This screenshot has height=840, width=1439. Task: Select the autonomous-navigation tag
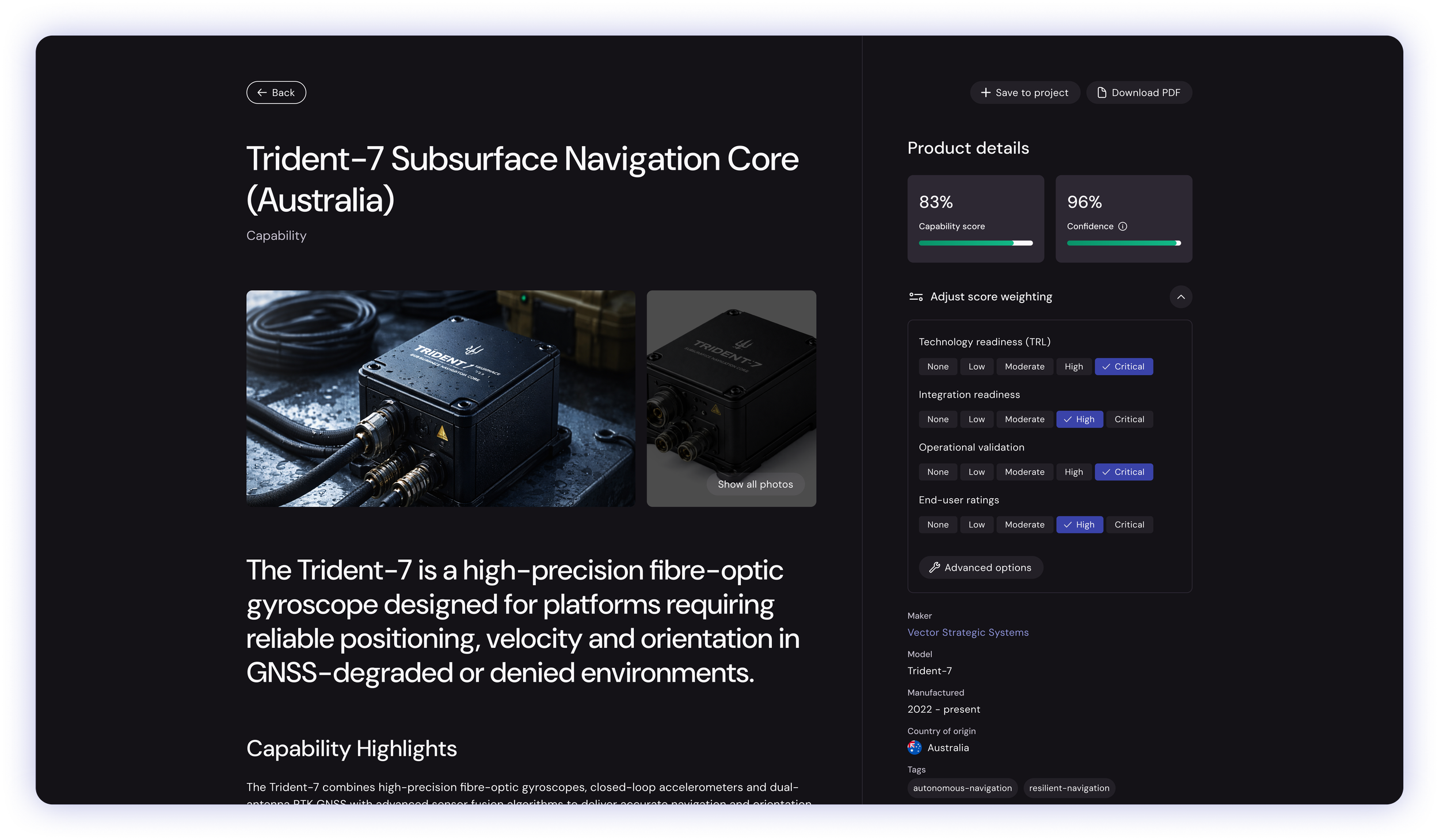pyautogui.click(x=962, y=788)
